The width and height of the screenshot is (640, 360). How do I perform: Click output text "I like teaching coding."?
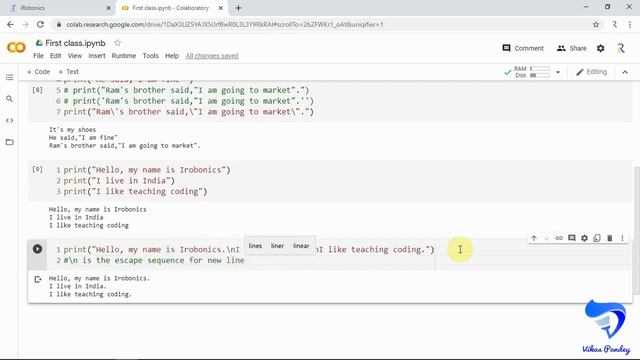click(x=90, y=294)
